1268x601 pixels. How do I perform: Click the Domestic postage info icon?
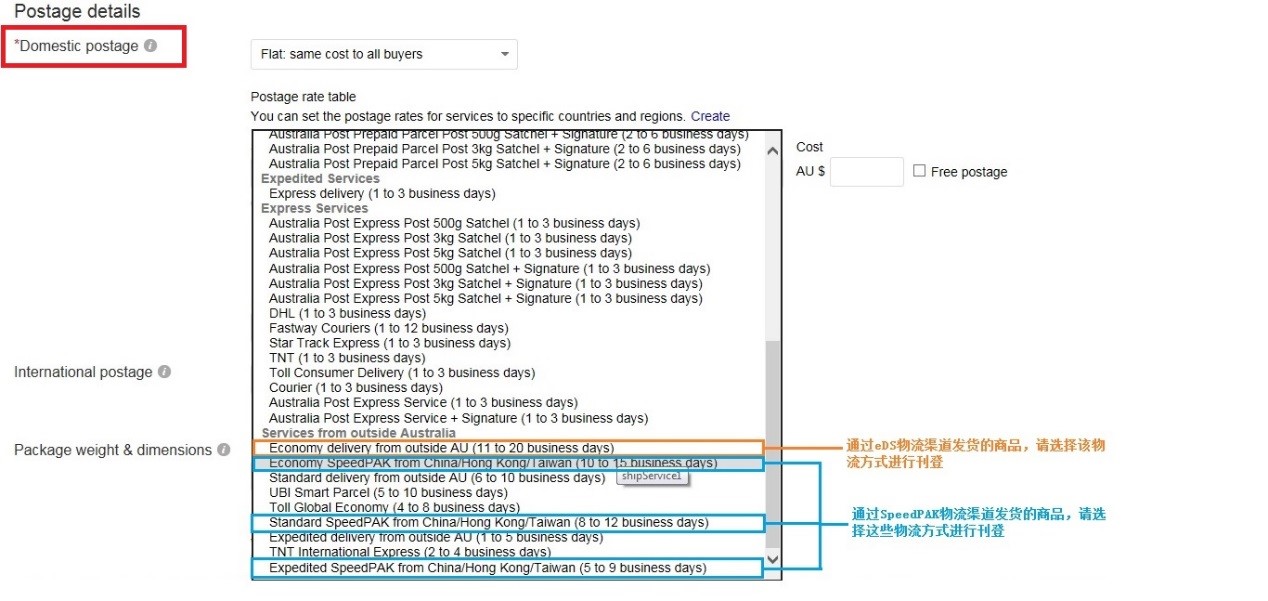point(150,46)
